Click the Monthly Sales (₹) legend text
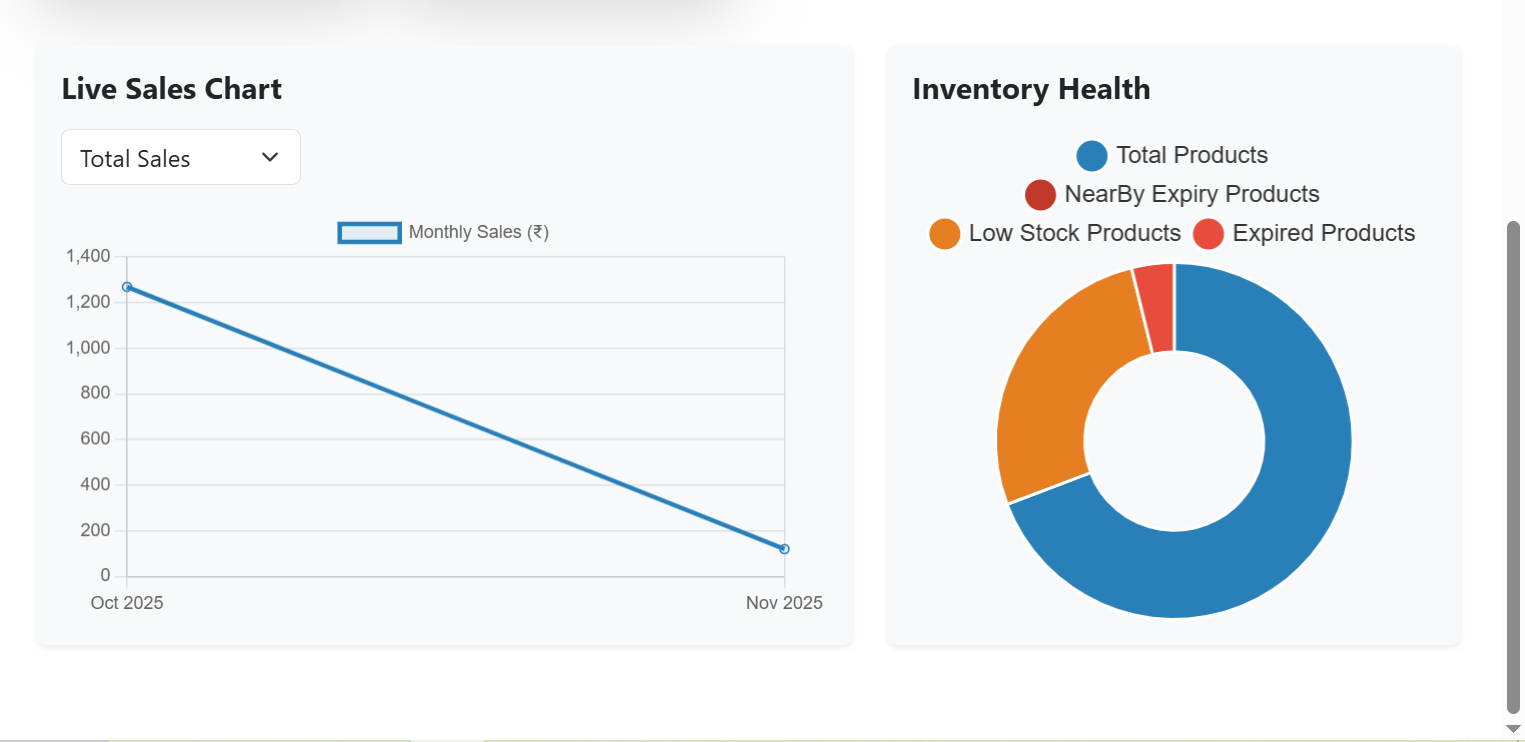This screenshot has width=1525, height=742. pyautogui.click(x=479, y=232)
